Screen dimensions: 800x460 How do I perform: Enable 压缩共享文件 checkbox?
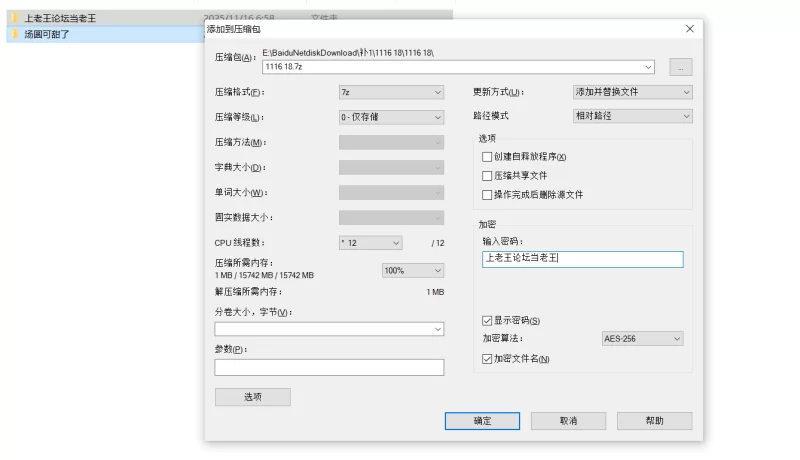click(x=487, y=176)
